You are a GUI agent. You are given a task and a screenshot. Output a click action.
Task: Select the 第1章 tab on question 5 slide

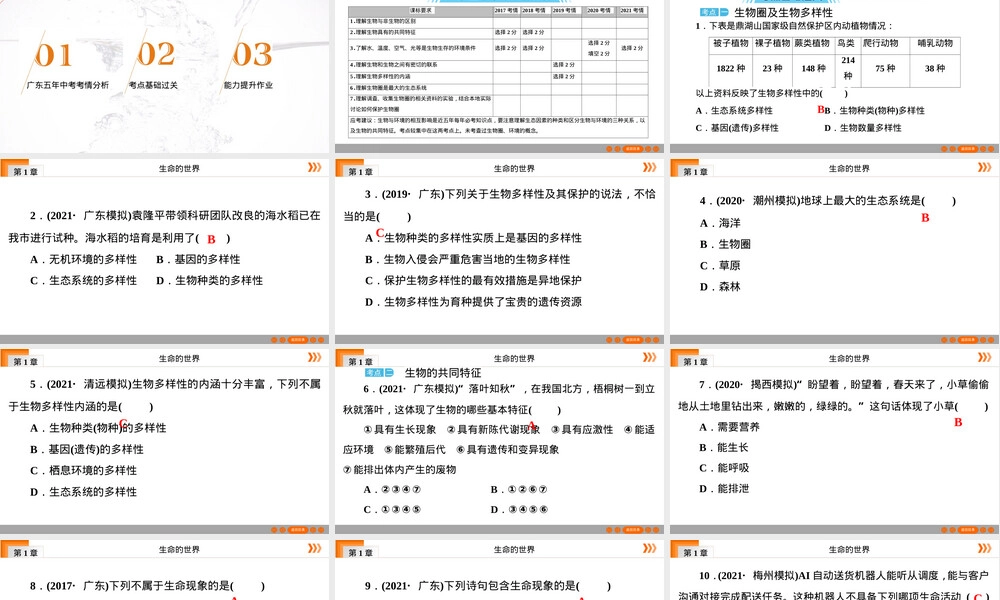[x=26, y=362]
